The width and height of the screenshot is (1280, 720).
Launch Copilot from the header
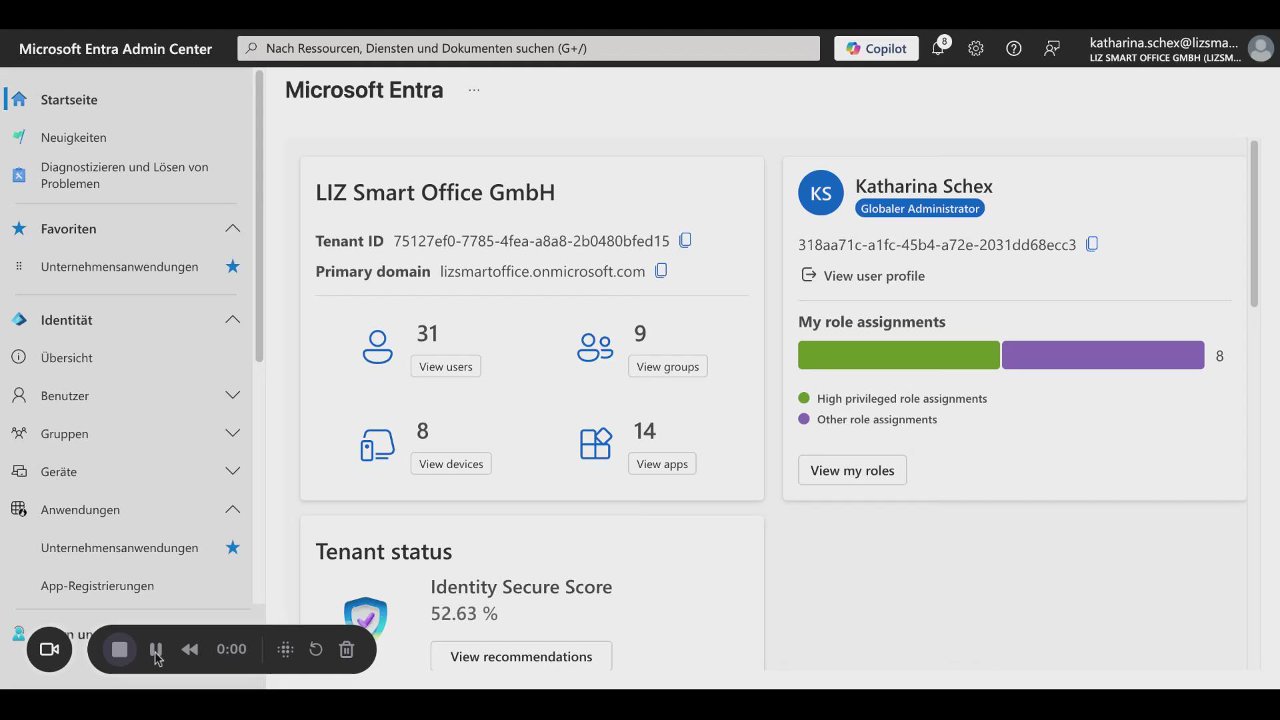click(x=877, y=48)
